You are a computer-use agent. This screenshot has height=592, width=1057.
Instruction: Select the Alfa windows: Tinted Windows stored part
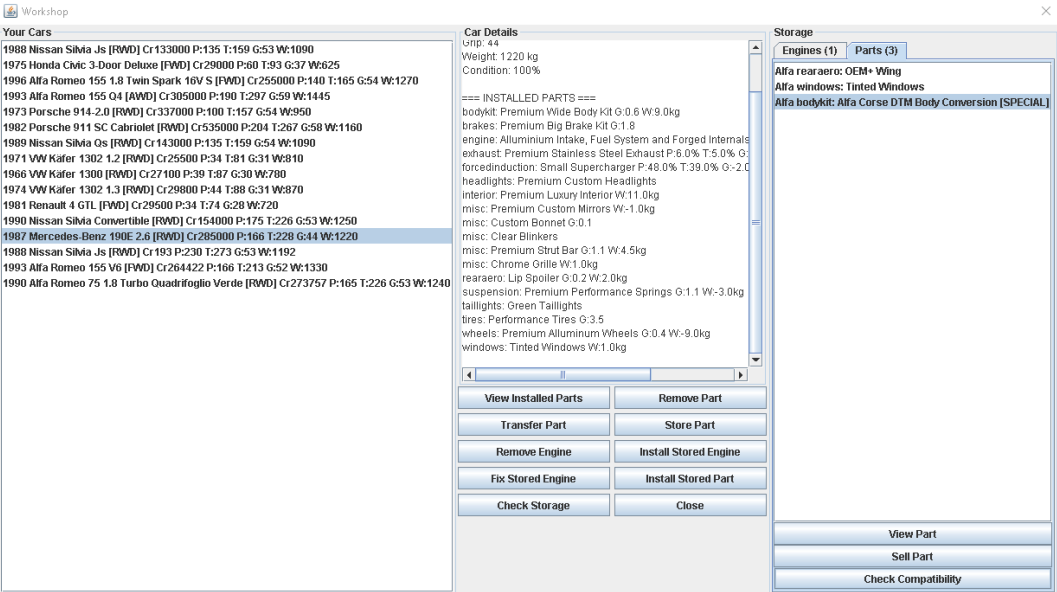912,86
